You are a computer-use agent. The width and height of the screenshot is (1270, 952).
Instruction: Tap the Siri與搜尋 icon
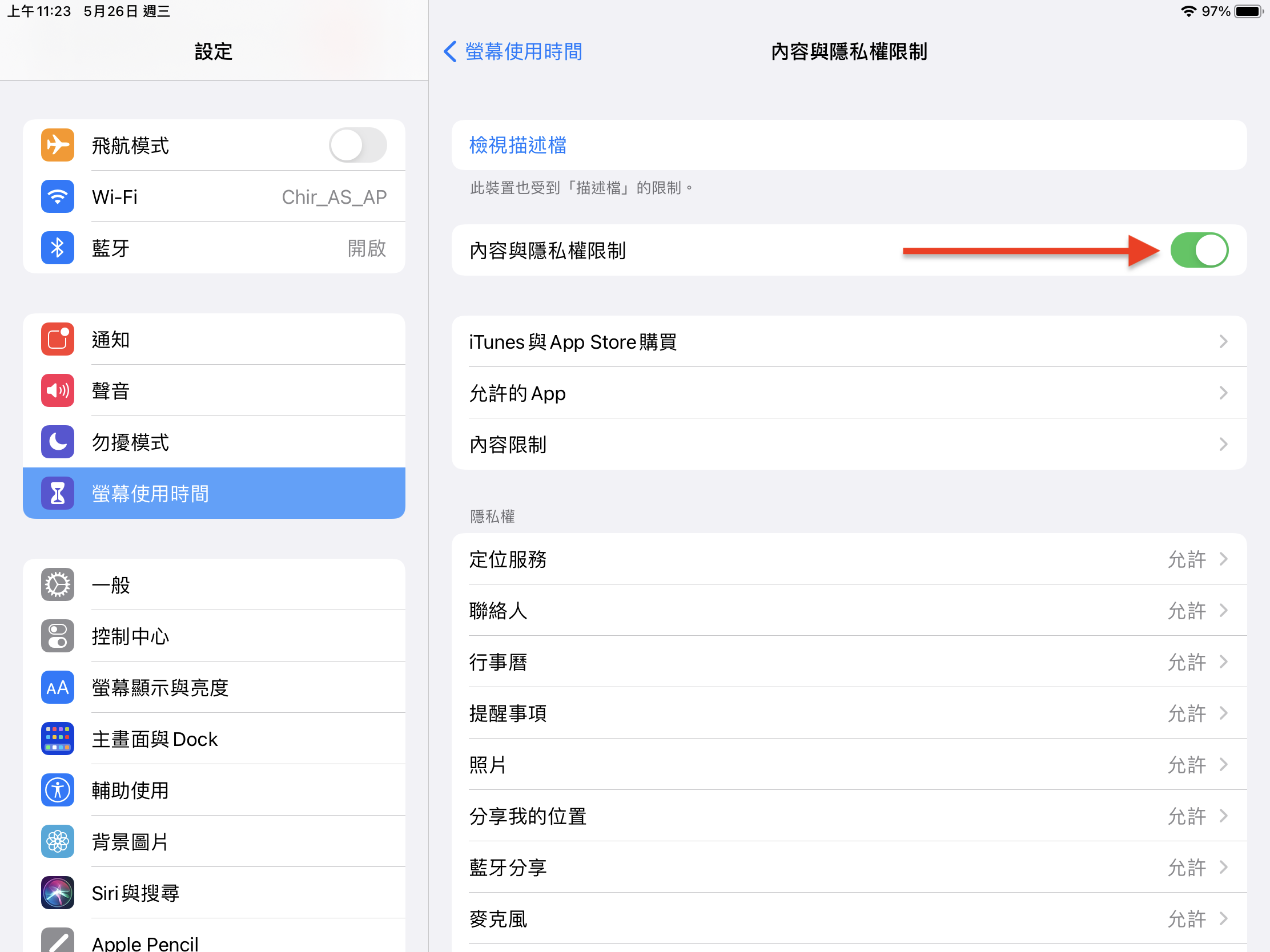click(58, 893)
